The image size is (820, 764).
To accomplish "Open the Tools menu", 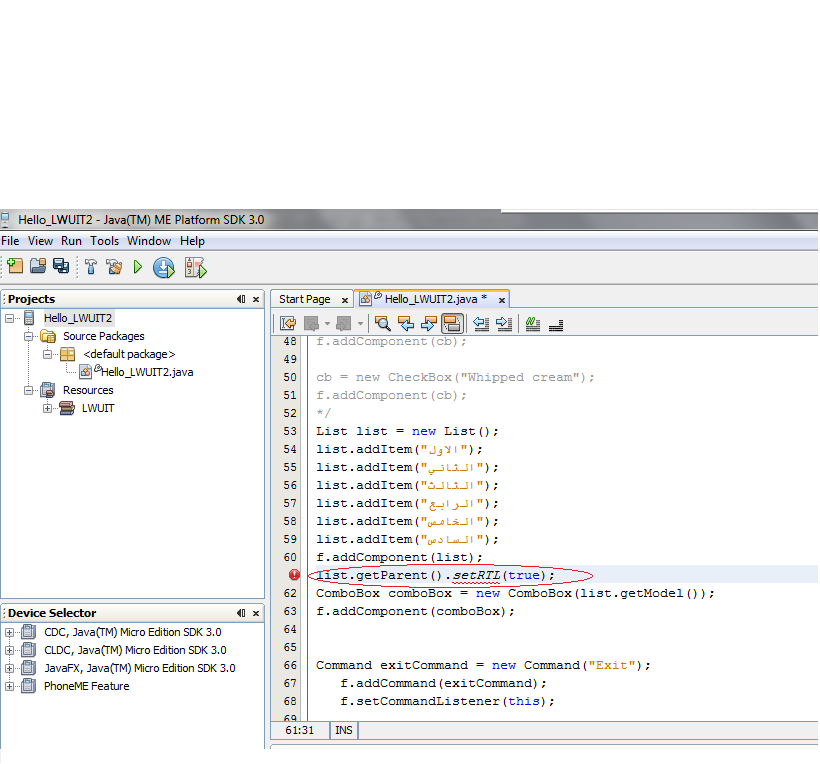I will click(105, 241).
